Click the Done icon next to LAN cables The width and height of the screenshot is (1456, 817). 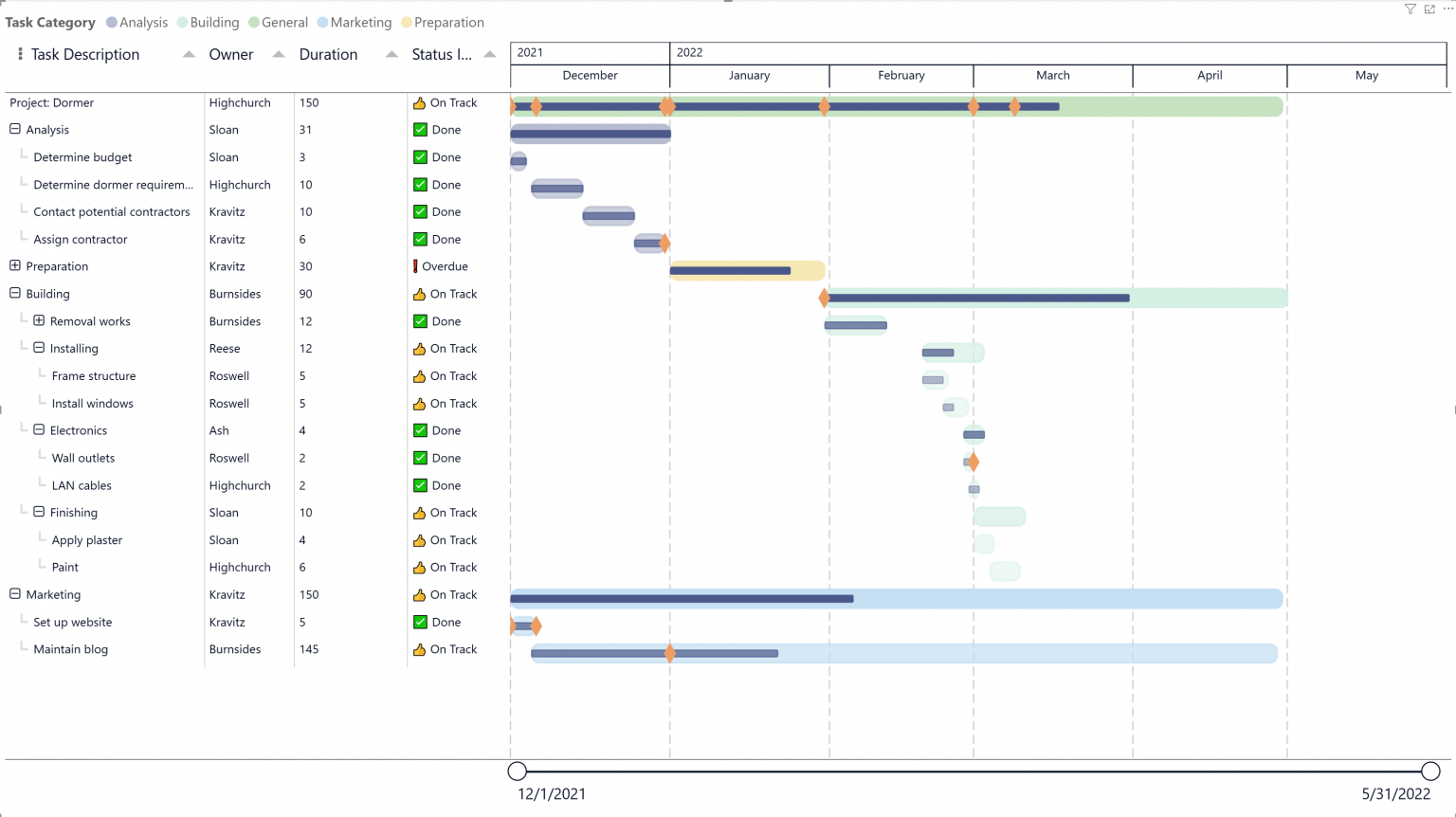coord(420,485)
